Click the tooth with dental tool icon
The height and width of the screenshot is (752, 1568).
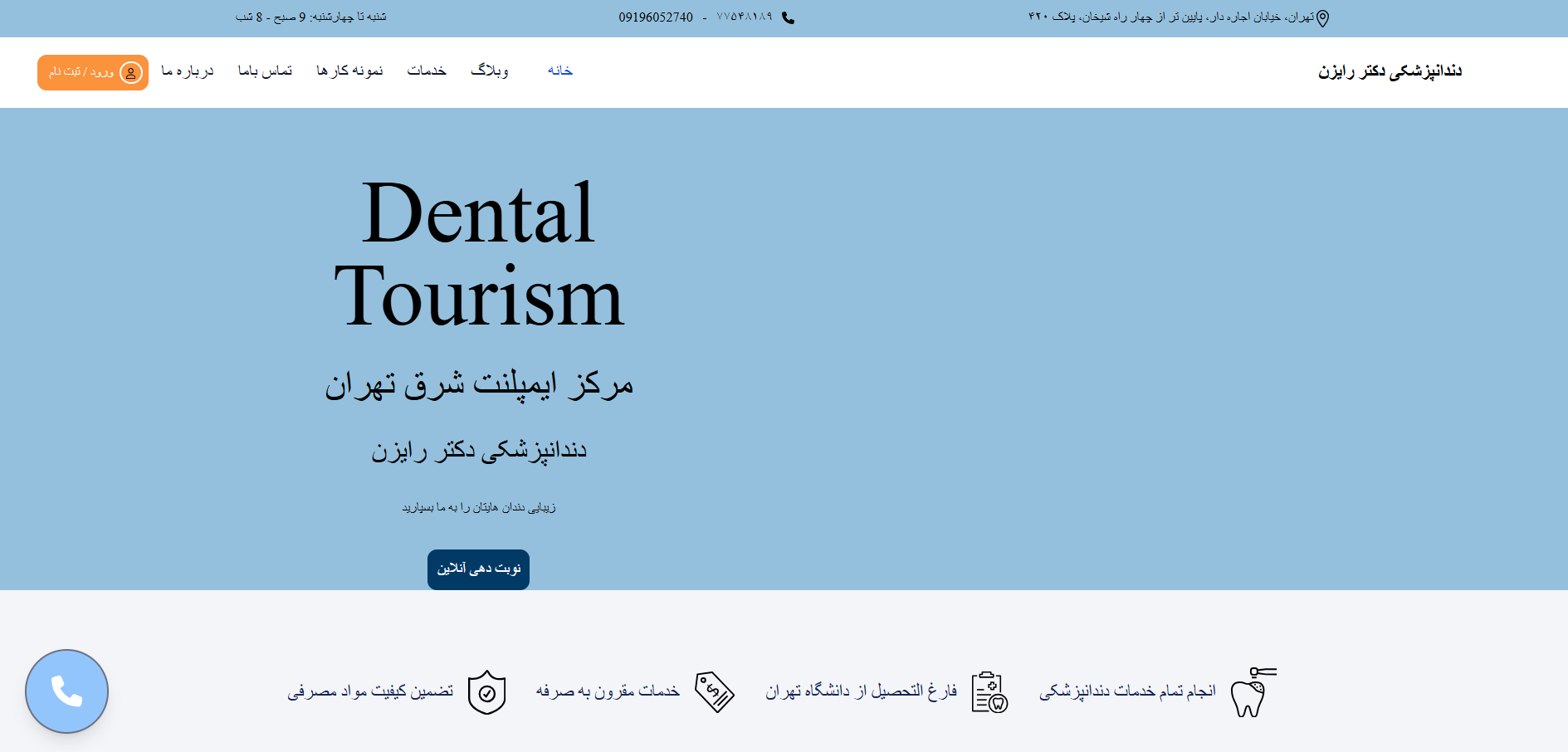(x=1253, y=692)
